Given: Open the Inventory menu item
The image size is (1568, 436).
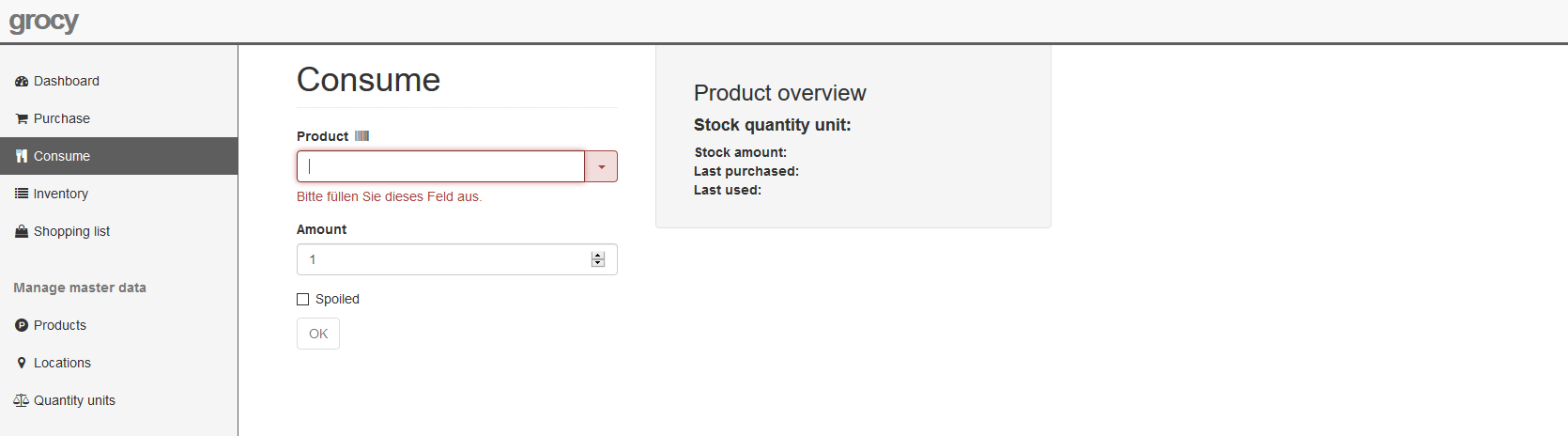Looking at the screenshot, I should [x=60, y=194].
